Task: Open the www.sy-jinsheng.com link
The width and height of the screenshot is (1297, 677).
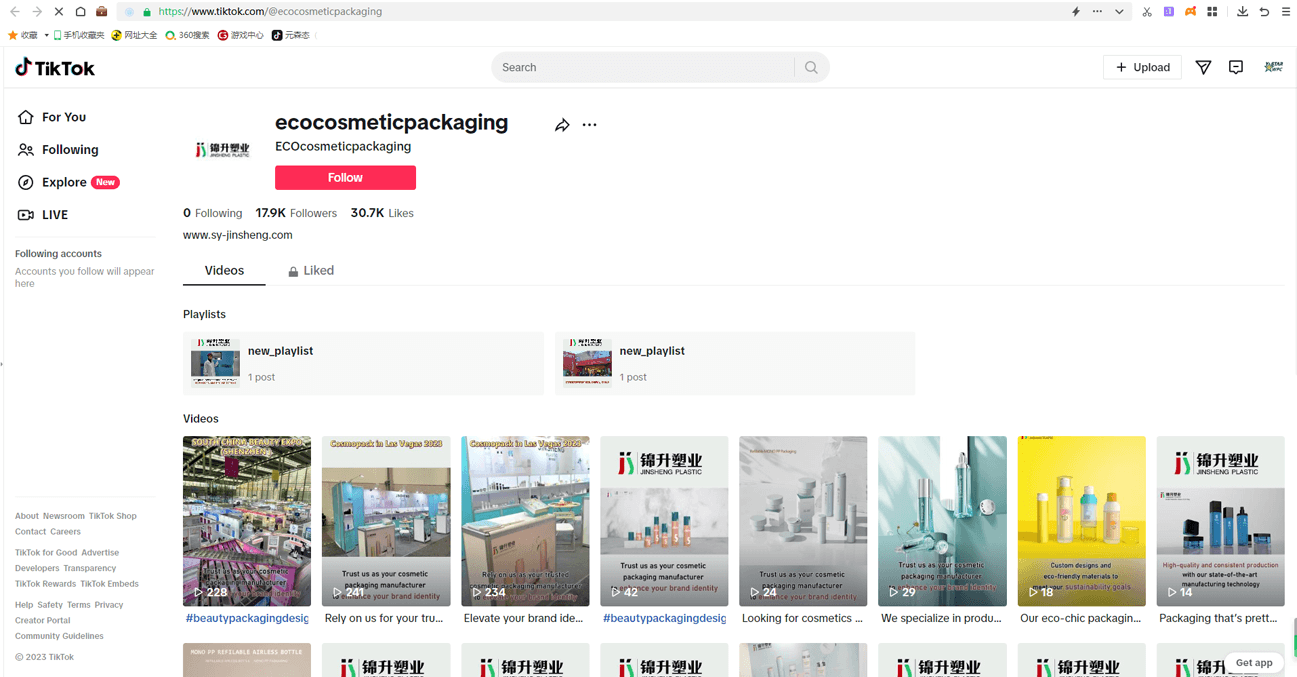Action: pos(238,235)
